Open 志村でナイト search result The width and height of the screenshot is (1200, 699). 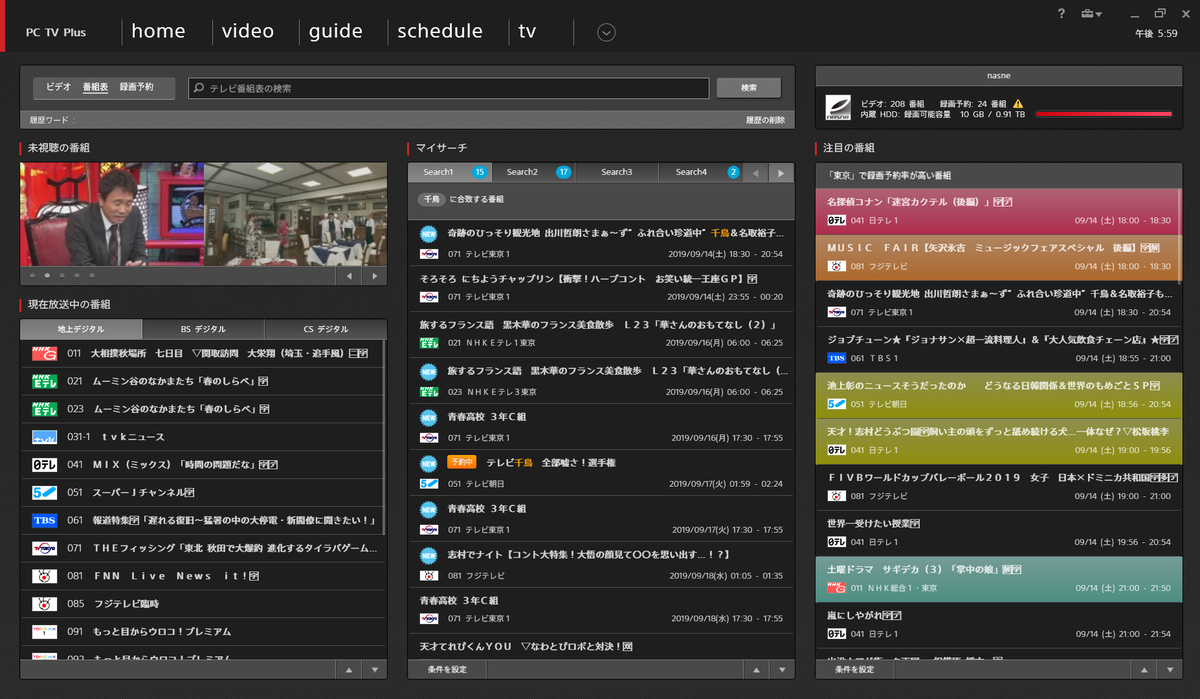[x=601, y=564]
